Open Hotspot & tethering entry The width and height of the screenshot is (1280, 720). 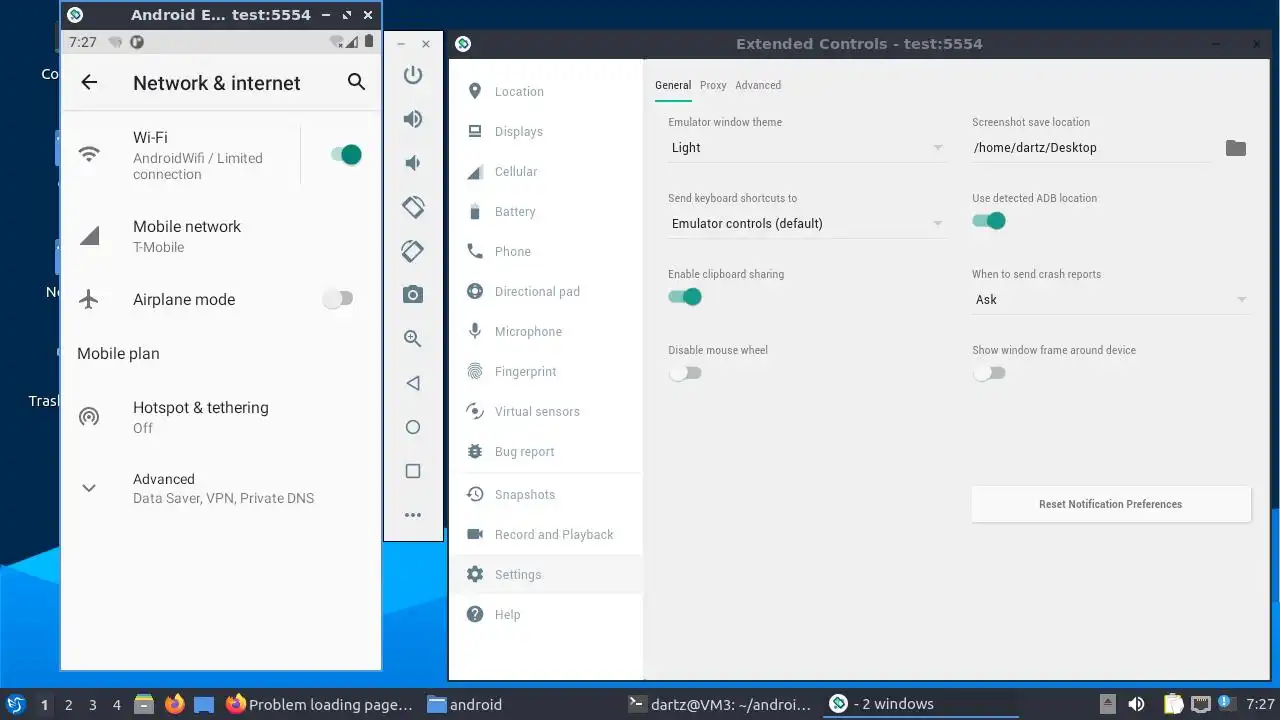click(221, 417)
